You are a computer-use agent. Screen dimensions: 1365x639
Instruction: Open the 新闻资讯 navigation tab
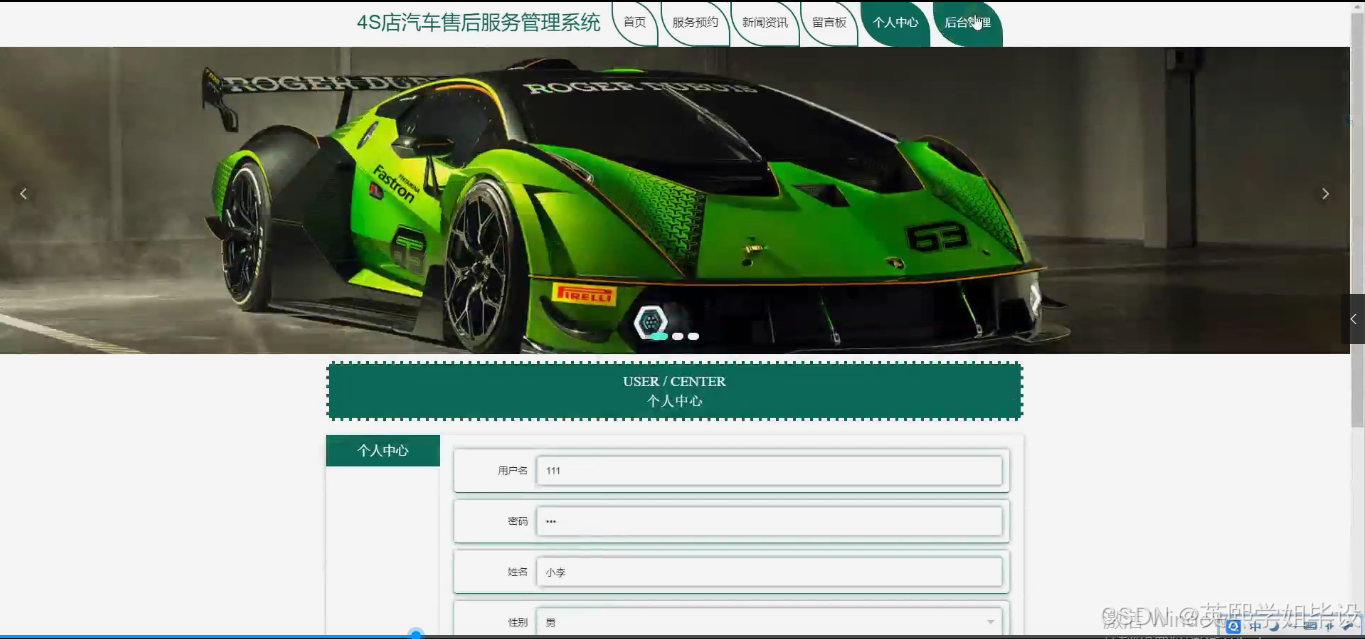(x=765, y=23)
